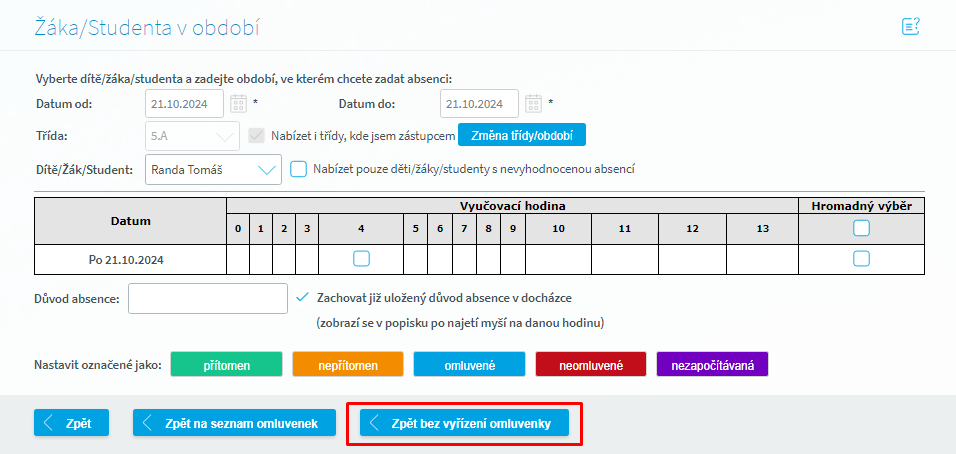The width and height of the screenshot is (956, 454).
Task: Enable Nabízet pouze děti s nevyhodnocenou absencí
Action: (x=298, y=169)
